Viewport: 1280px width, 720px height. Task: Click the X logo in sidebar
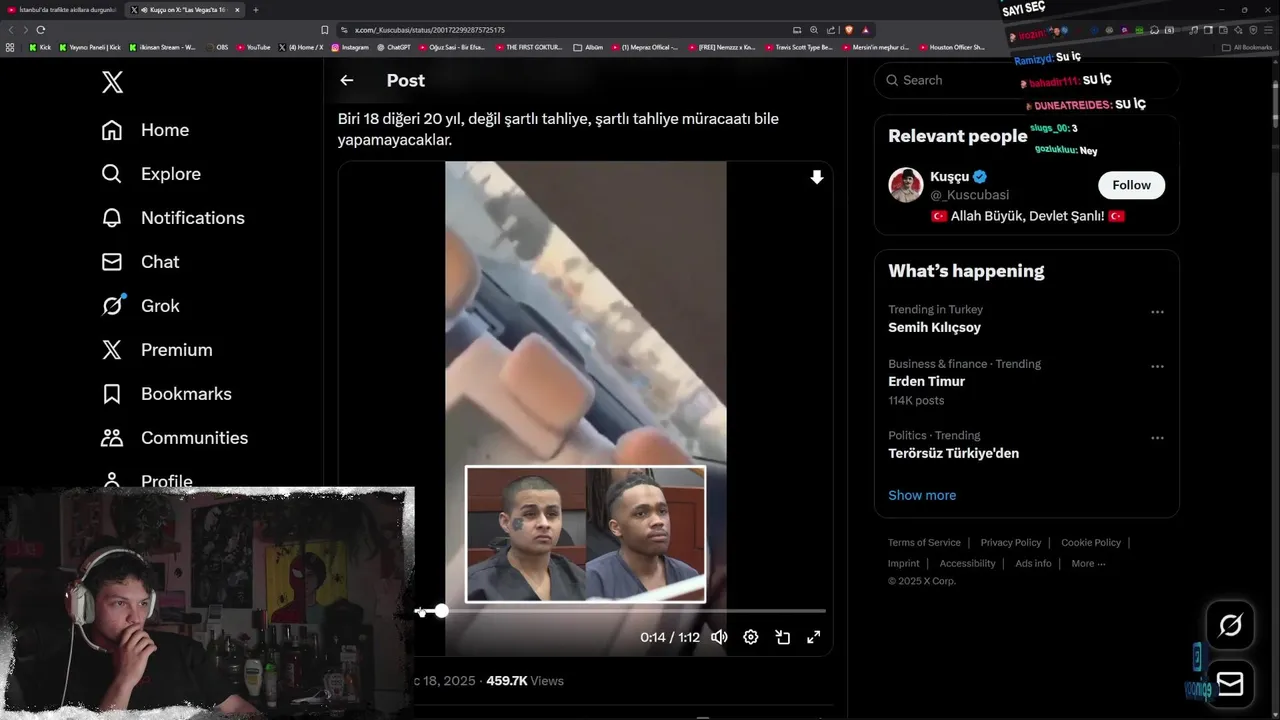coord(113,82)
